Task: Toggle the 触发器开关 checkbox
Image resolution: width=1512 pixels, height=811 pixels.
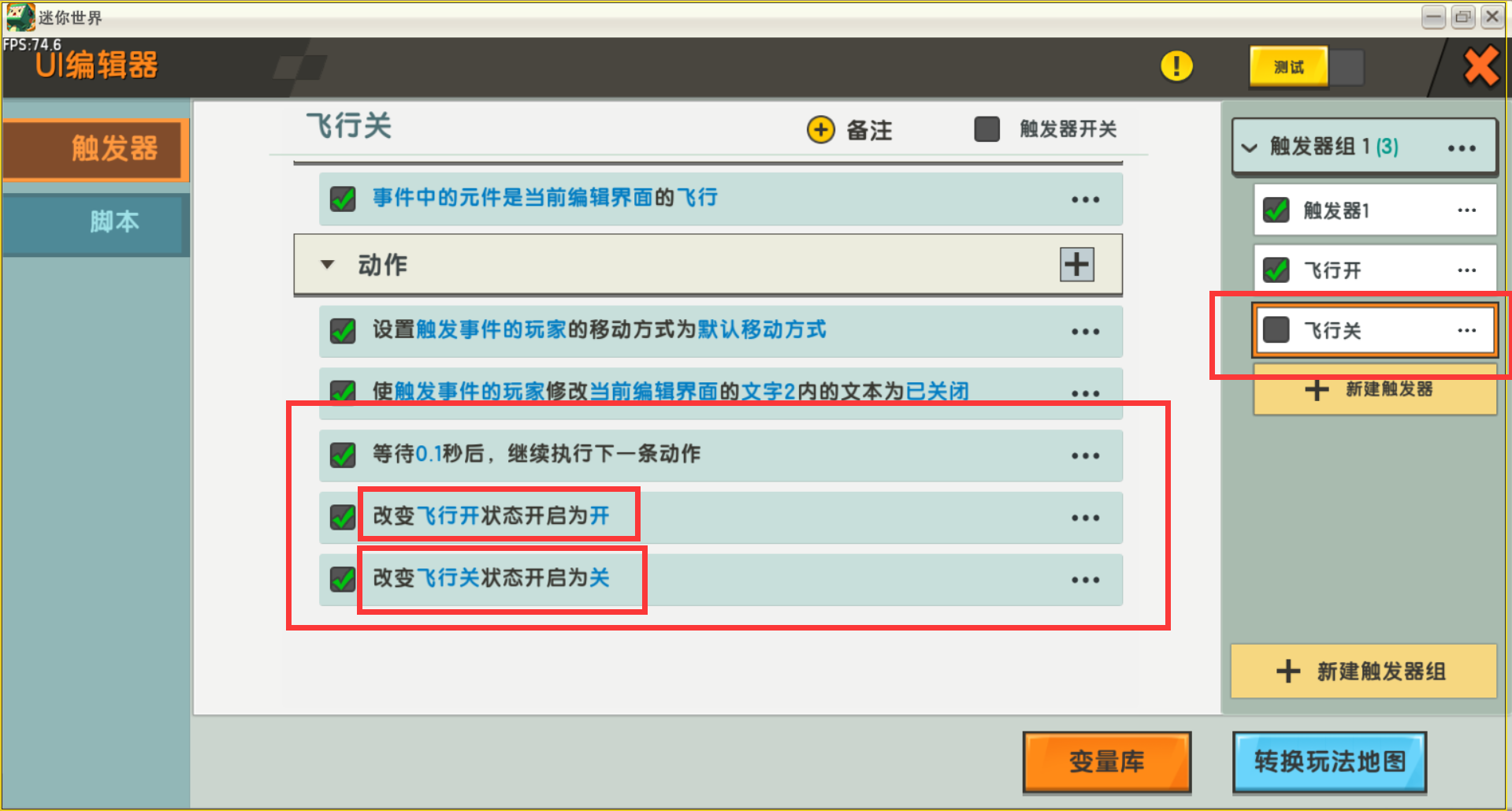Action: pyautogui.click(x=986, y=128)
